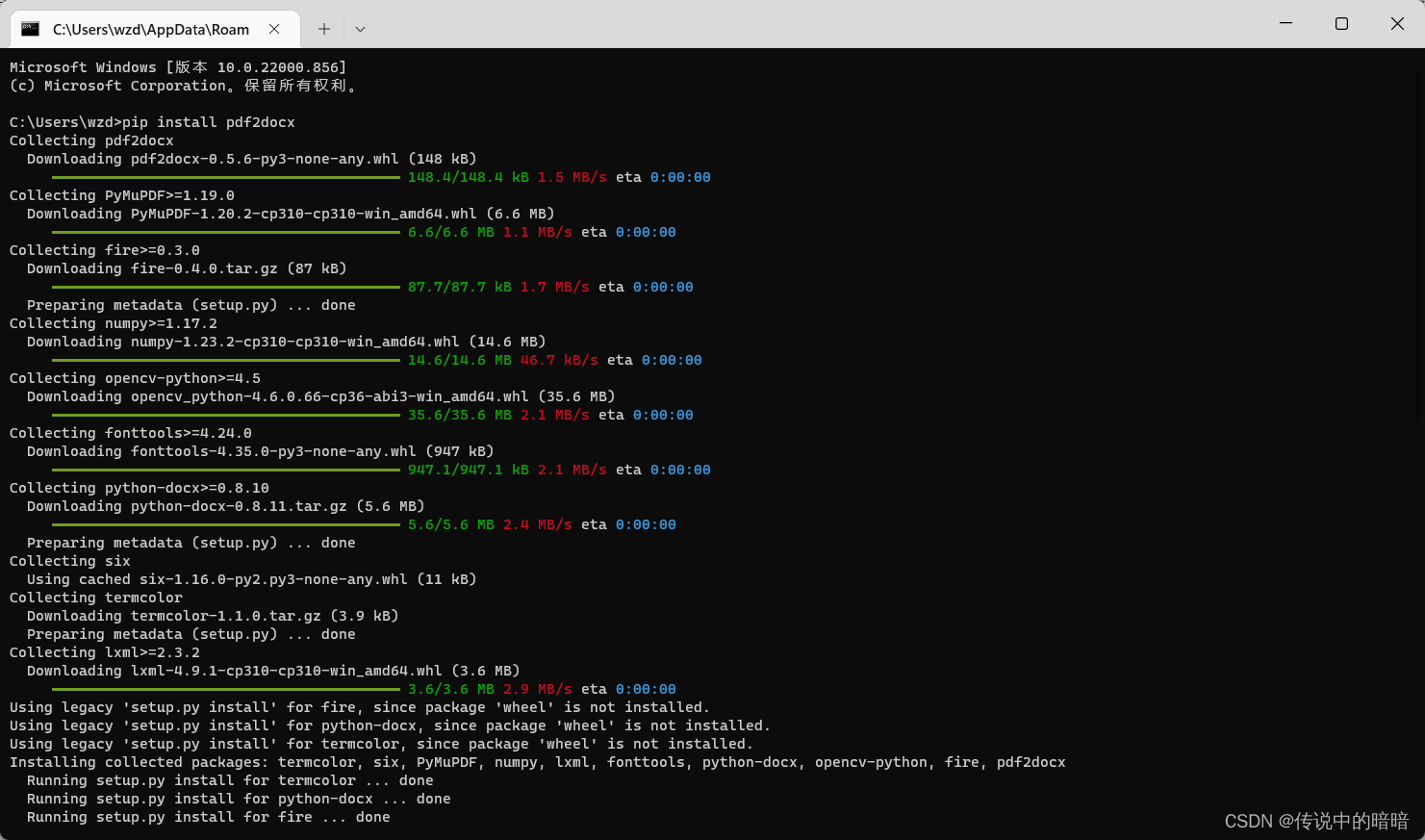Click the 'Collecting numpy>=1.17.2' line
This screenshot has width=1425, height=840.
click(x=114, y=323)
